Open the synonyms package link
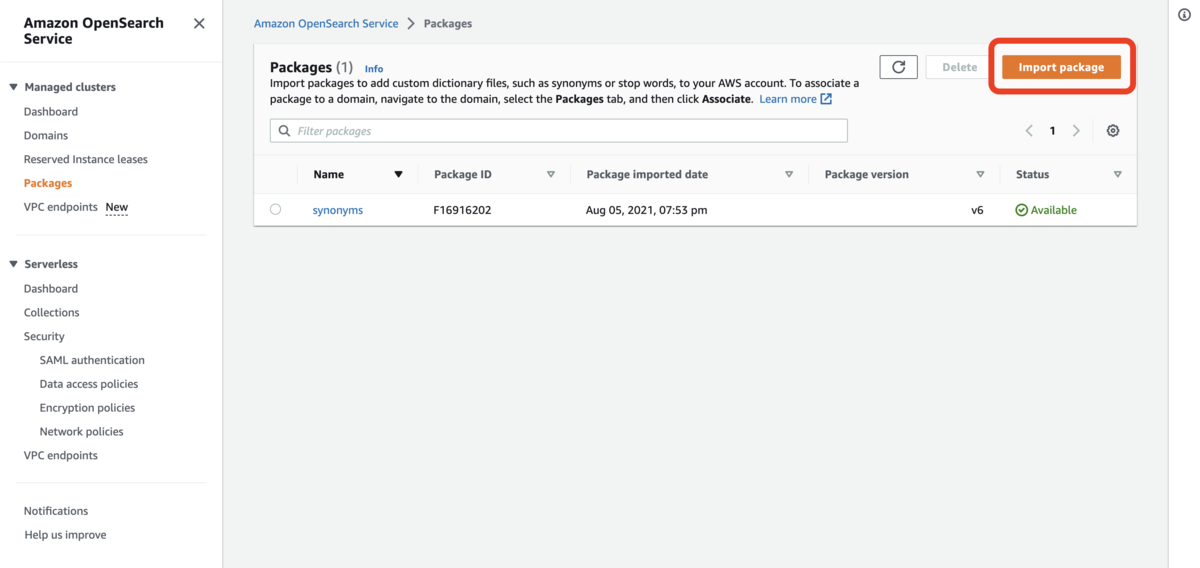1200x568 pixels. click(x=338, y=210)
